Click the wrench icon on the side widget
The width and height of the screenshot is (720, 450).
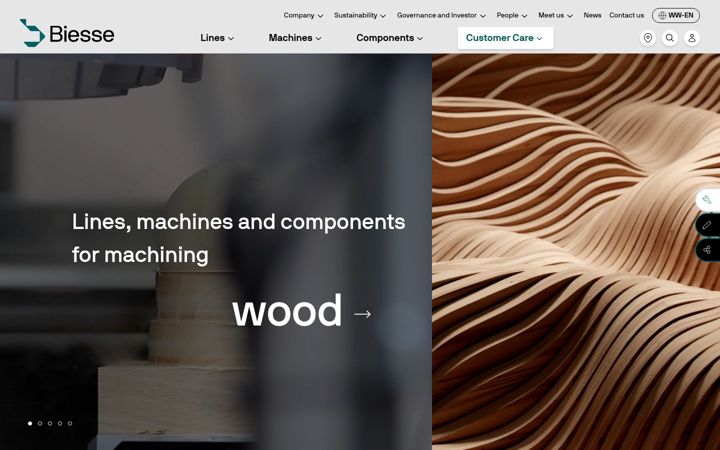(x=707, y=200)
